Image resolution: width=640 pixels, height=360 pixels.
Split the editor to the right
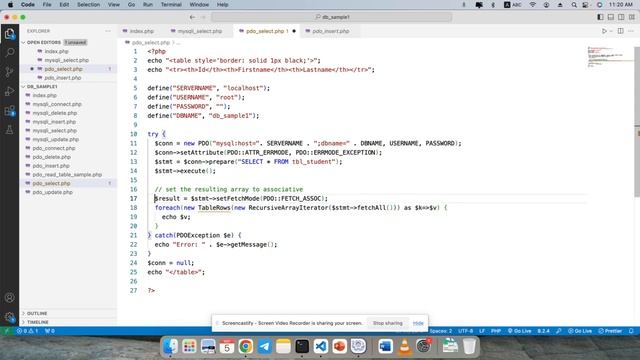(620, 31)
